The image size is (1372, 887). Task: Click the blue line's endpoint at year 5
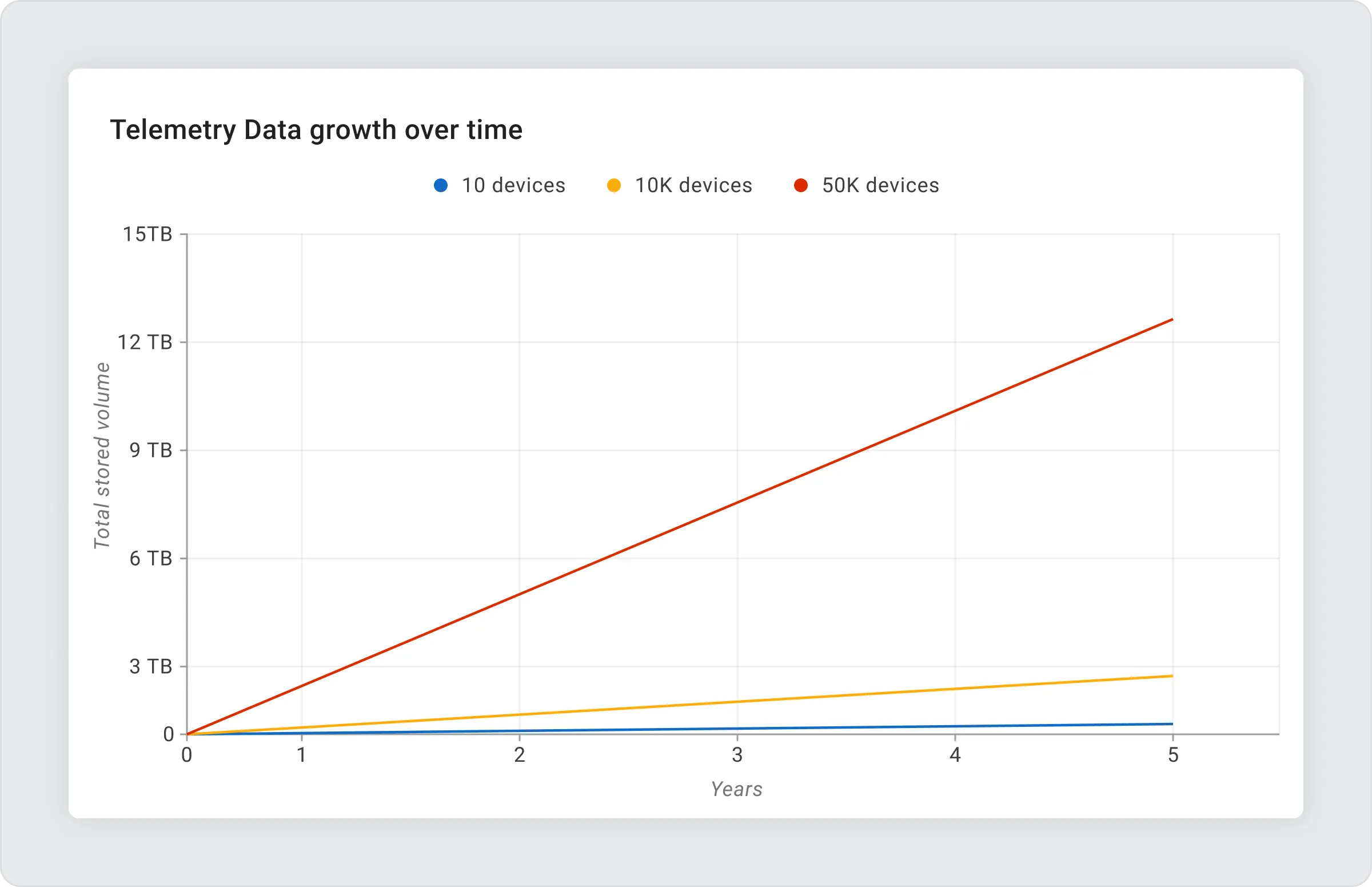[x=1172, y=724]
